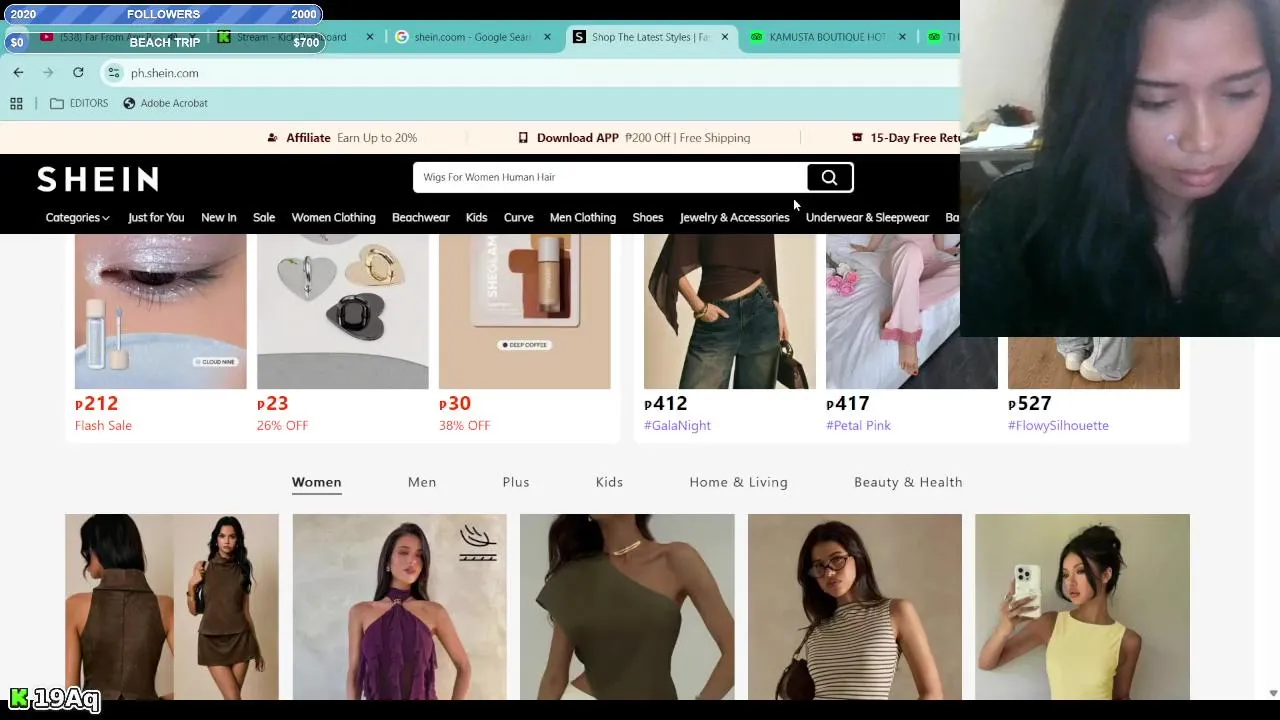
Task: Click the Download APP phone icon
Action: click(x=523, y=138)
